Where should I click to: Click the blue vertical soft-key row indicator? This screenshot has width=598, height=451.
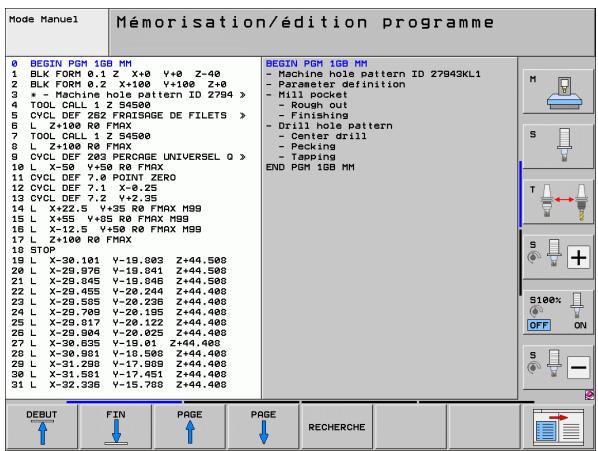(x=520, y=194)
